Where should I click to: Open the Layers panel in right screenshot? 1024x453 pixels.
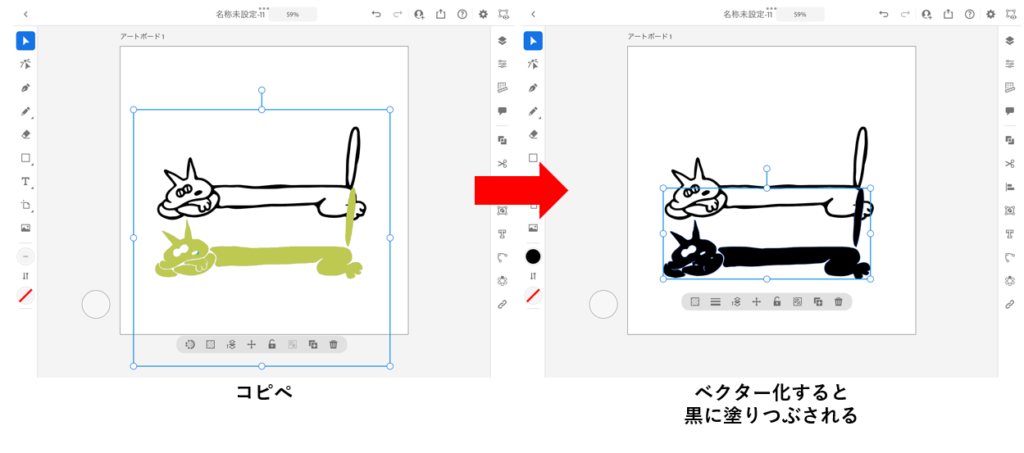pos(1010,40)
